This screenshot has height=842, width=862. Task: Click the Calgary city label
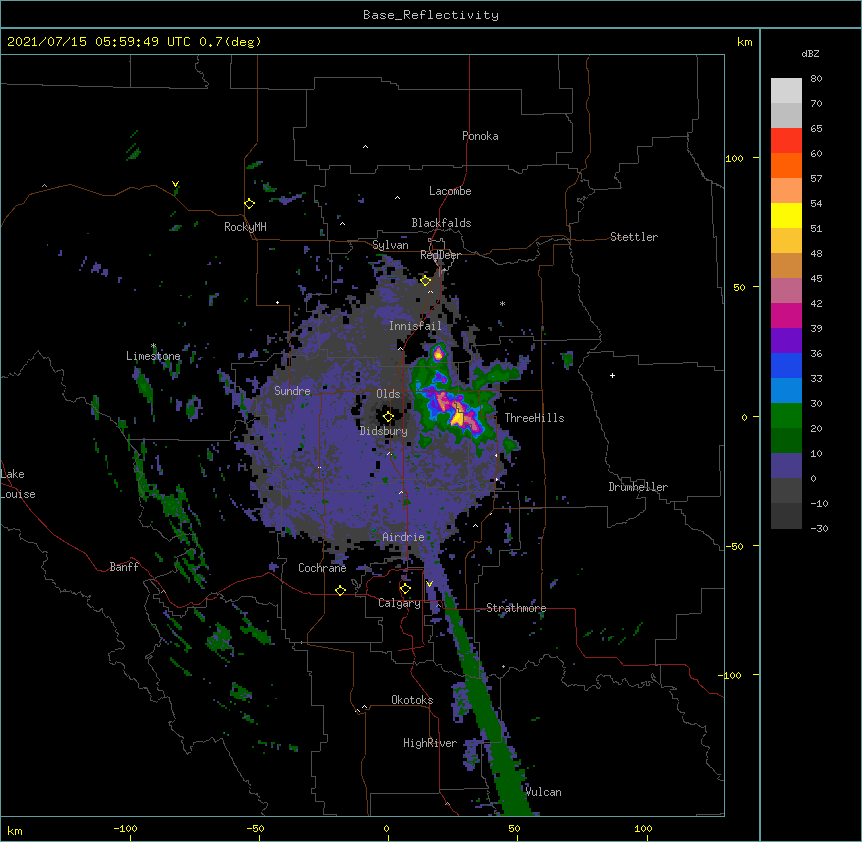tap(399, 603)
